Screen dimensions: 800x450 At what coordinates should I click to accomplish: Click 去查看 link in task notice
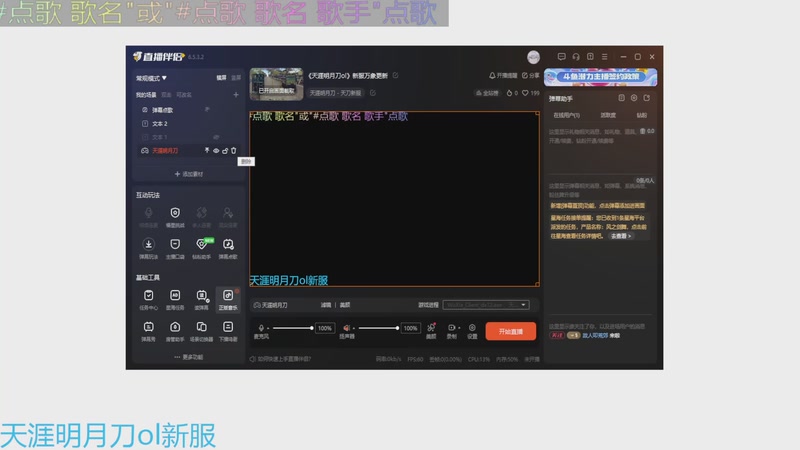(621, 236)
